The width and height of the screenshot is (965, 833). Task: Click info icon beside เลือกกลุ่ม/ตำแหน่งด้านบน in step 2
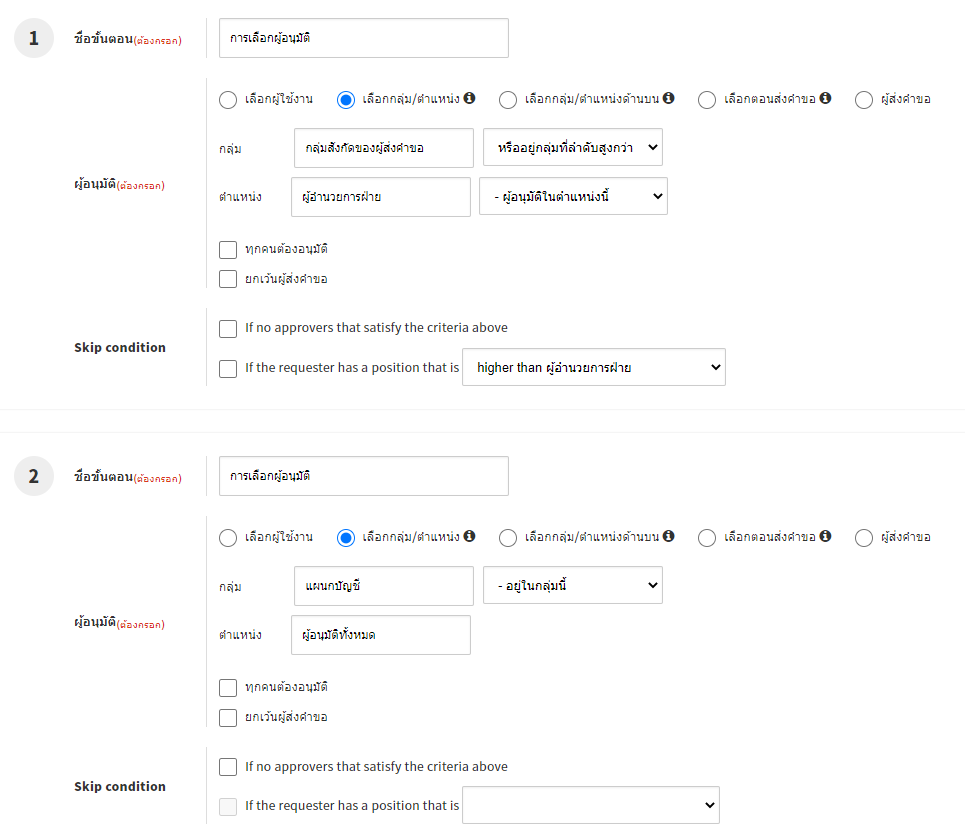tap(668, 536)
